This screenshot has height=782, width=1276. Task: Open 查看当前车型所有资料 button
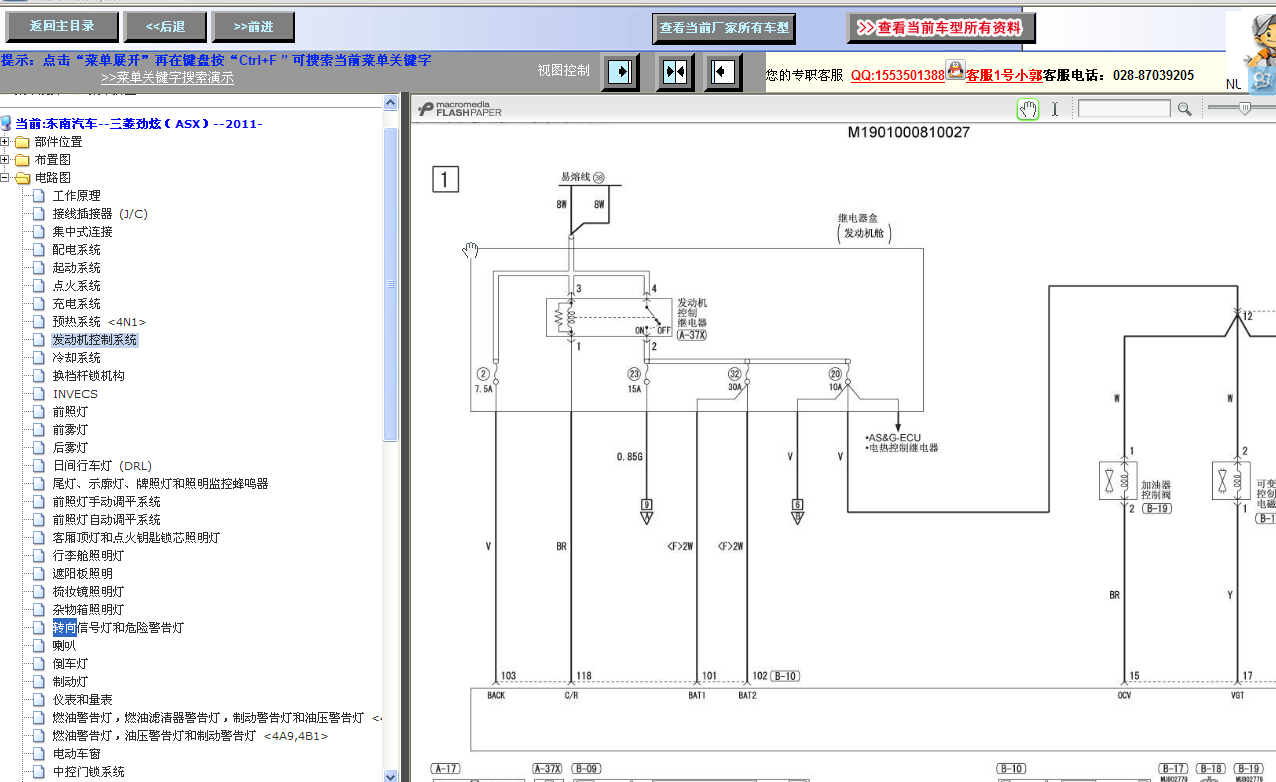[941, 28]
